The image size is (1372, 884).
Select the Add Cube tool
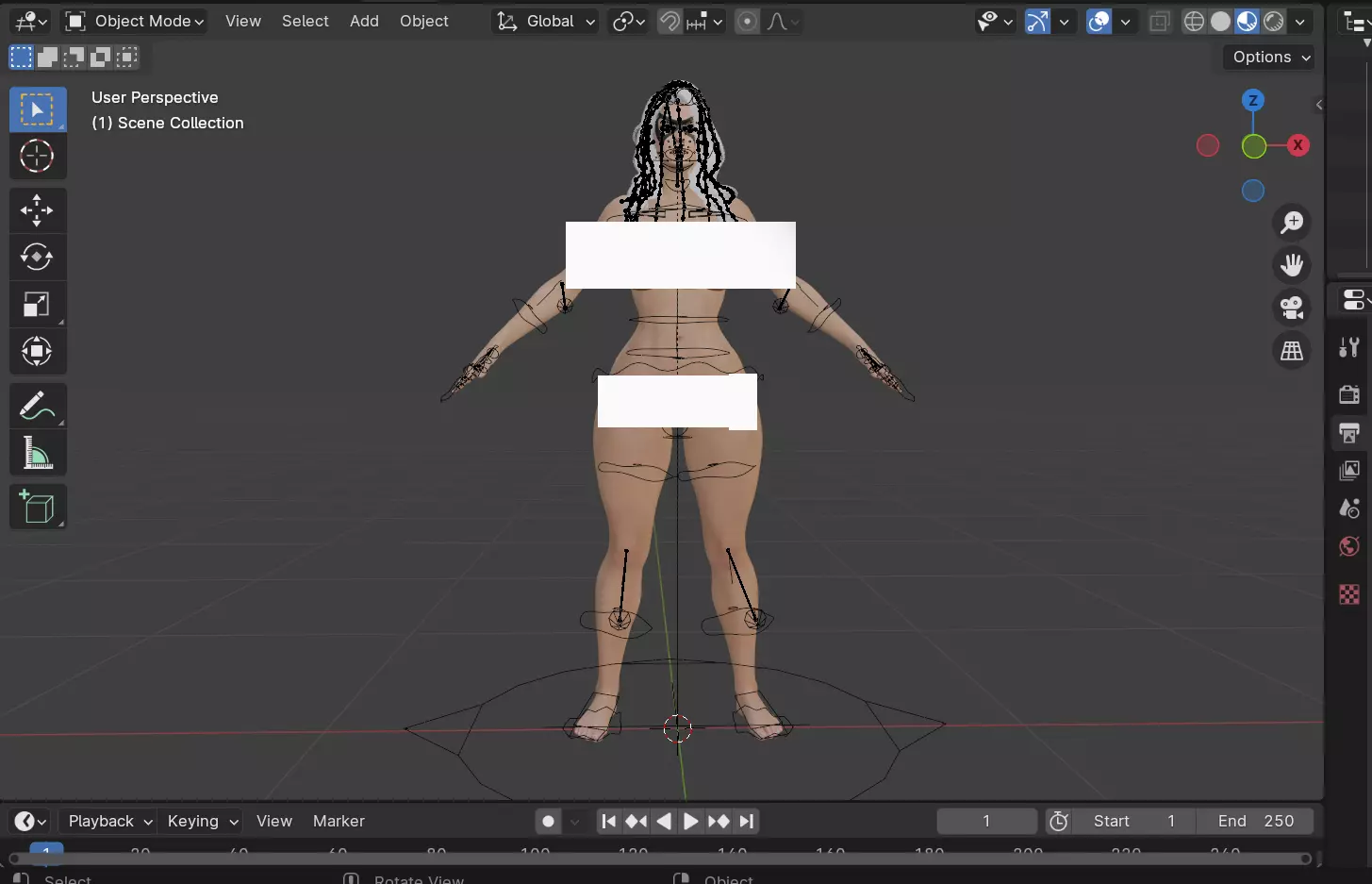coord(38,508)
